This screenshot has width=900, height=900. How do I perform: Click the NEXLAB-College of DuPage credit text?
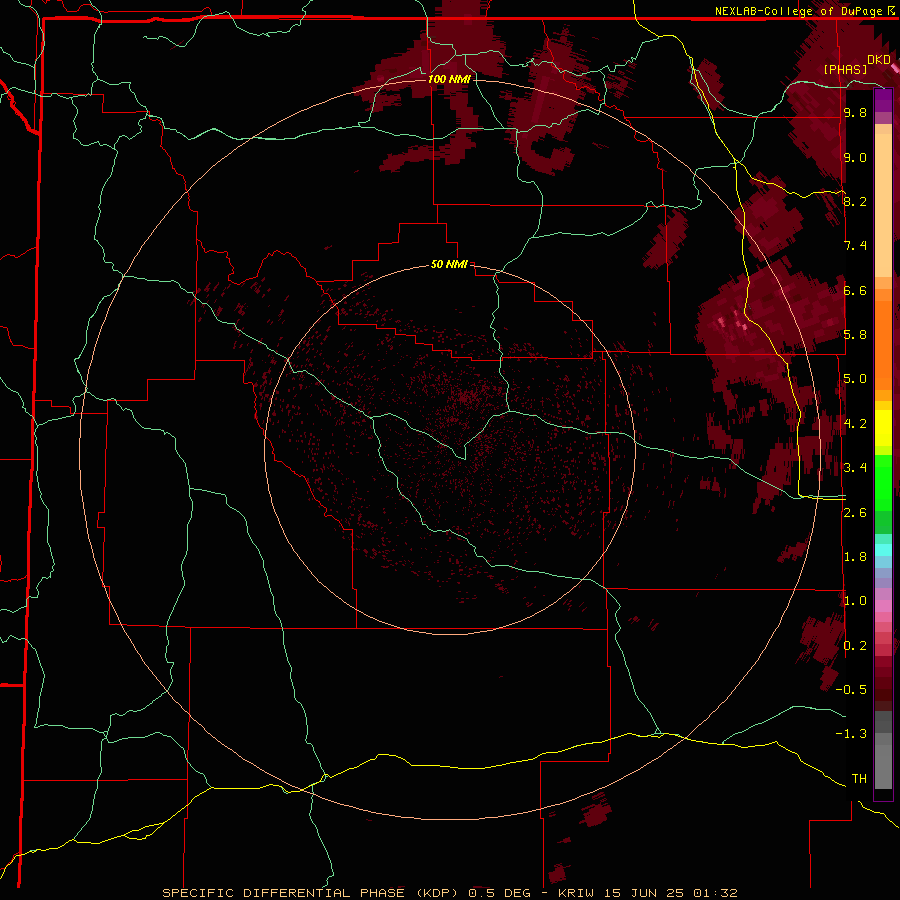click(798, 11)
